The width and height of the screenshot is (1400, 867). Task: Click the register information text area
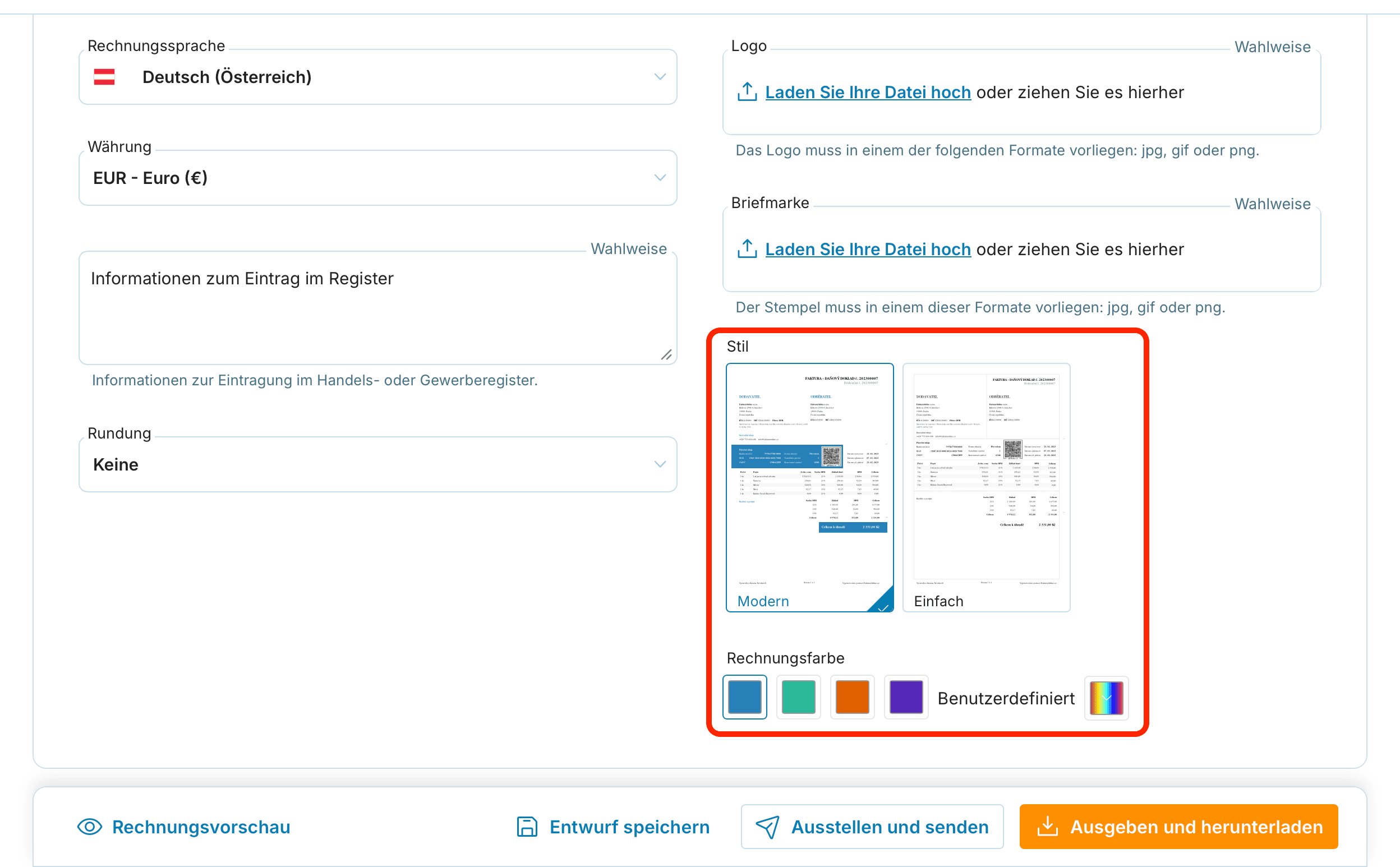point(378,308)
